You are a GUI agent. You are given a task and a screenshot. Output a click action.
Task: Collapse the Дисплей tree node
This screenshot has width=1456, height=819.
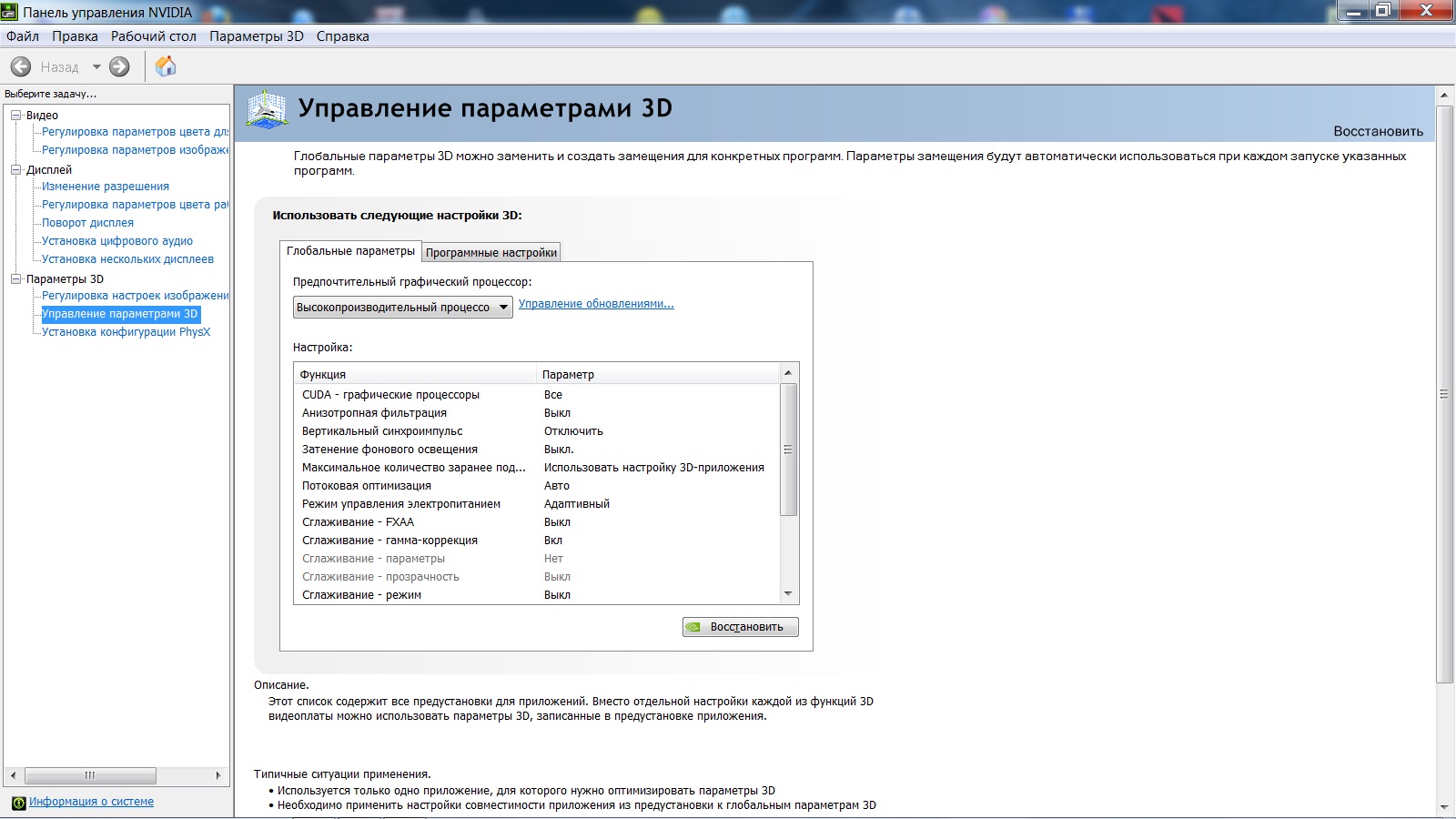tap(15, 170)
